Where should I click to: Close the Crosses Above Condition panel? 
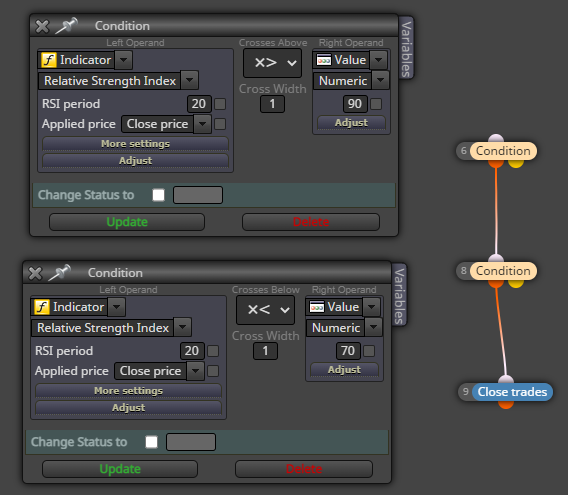point(42,26)
